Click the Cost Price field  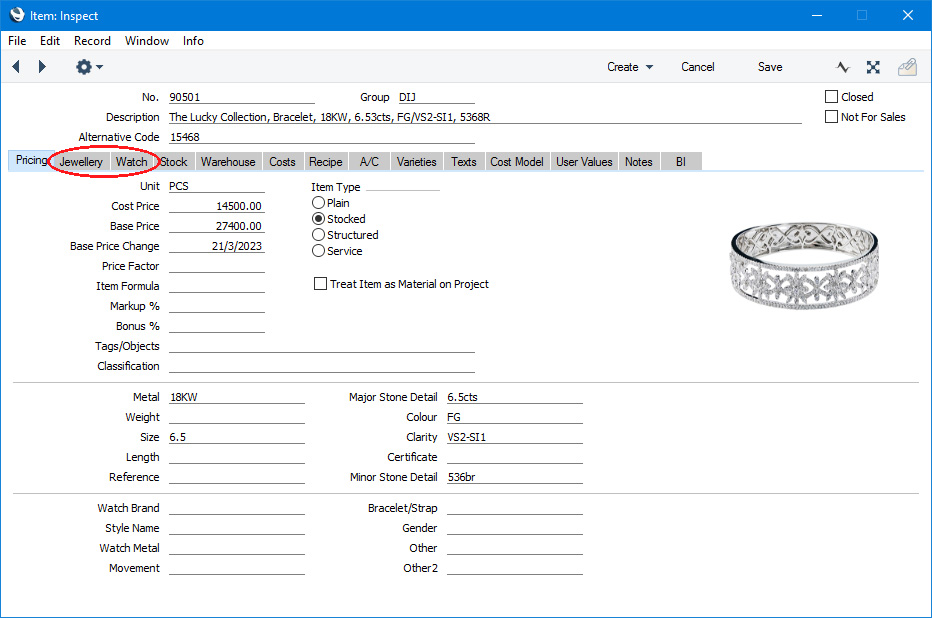pos(216,206)
